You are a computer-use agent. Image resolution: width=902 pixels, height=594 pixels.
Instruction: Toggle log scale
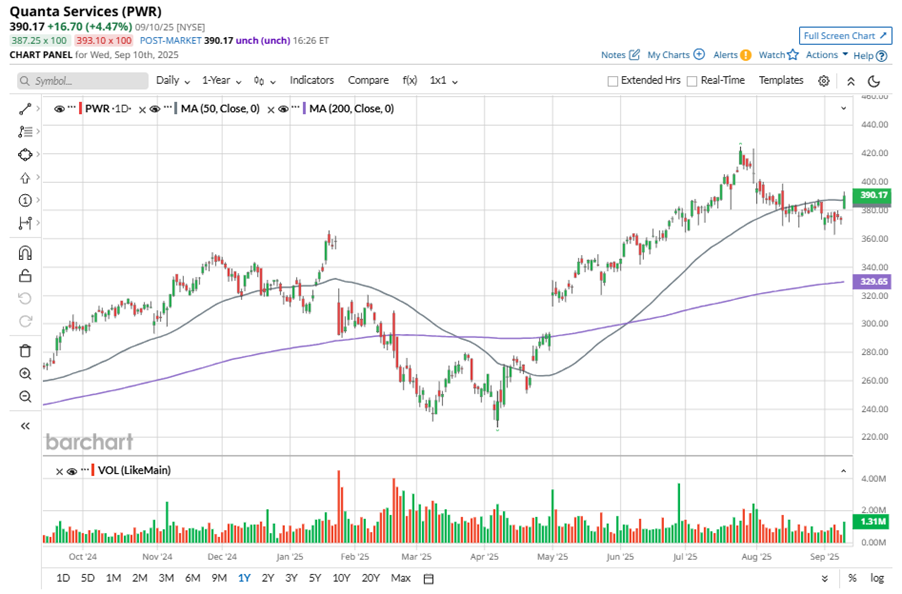[x=877, y=578]
